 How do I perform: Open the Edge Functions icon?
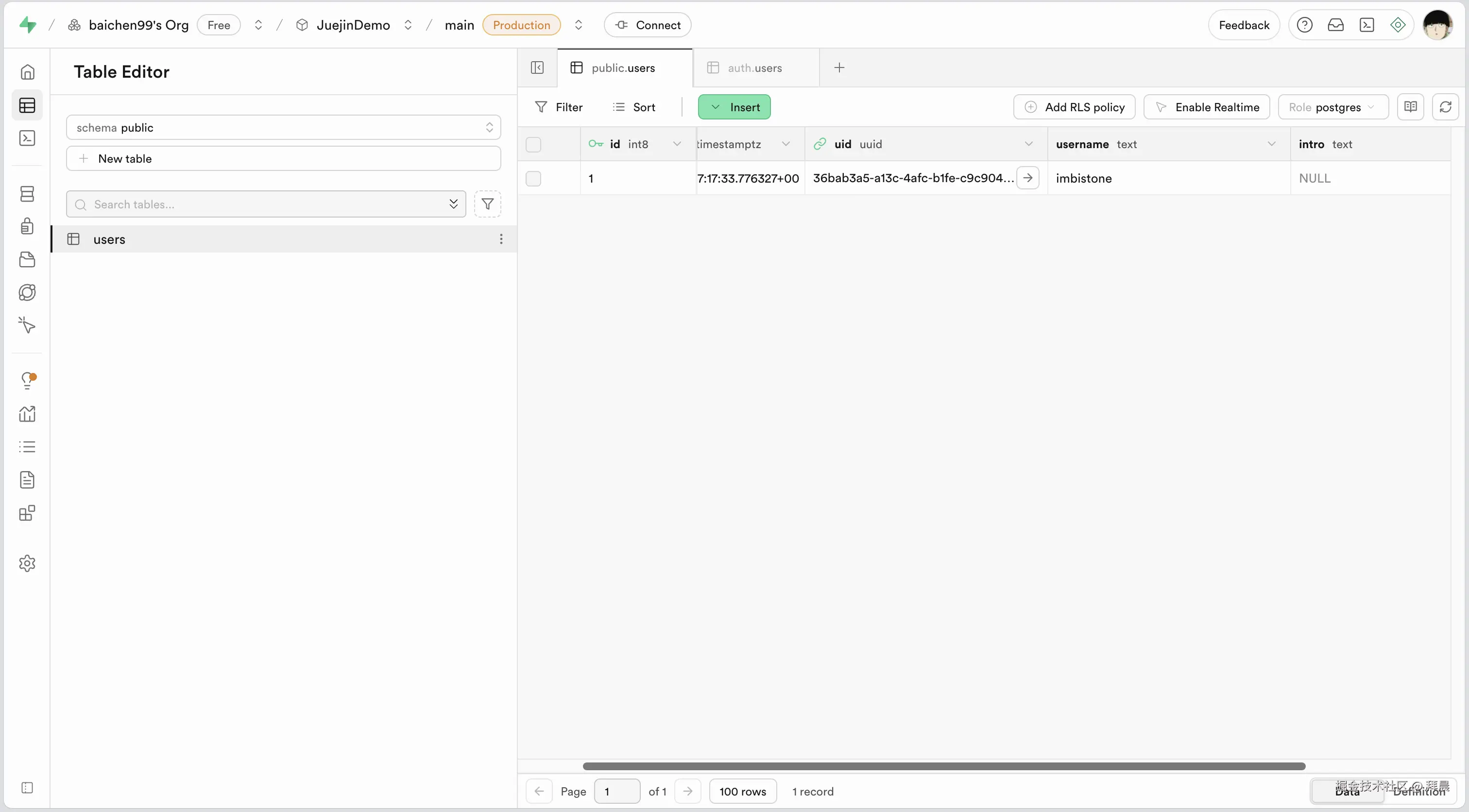27,292
